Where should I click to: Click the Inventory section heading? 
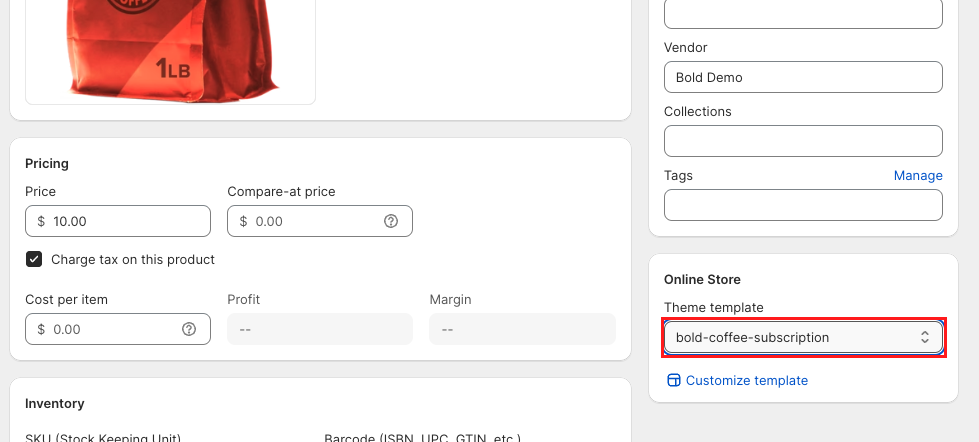click(x=54, y=403)
